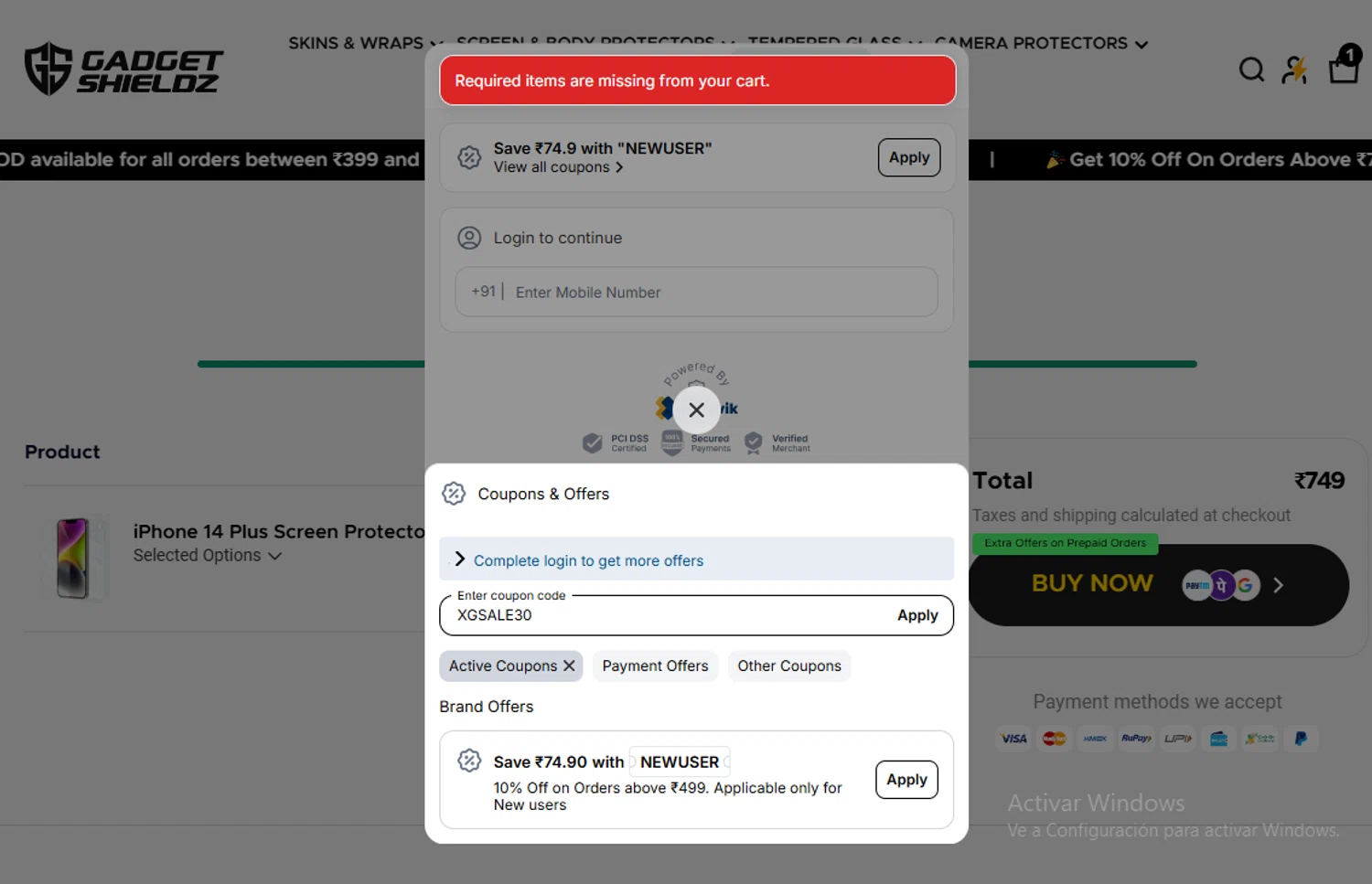
Task: Apply NEWUSER coupon from top banner
Action: (x=909, y=157)
